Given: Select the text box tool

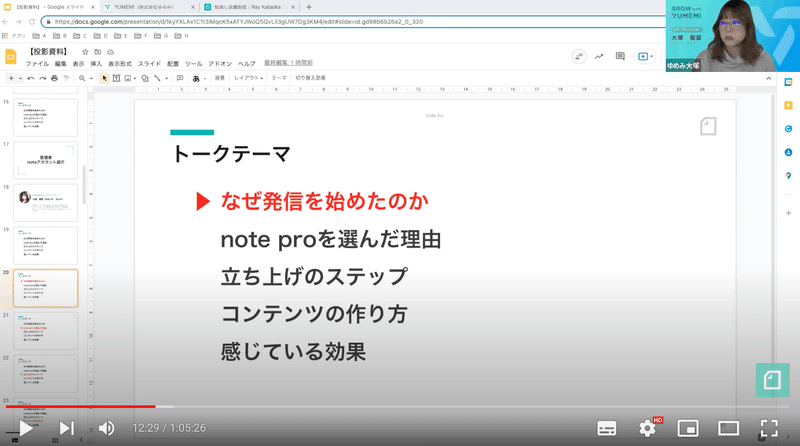Looking at the screenshot, I should coord(116,78).
